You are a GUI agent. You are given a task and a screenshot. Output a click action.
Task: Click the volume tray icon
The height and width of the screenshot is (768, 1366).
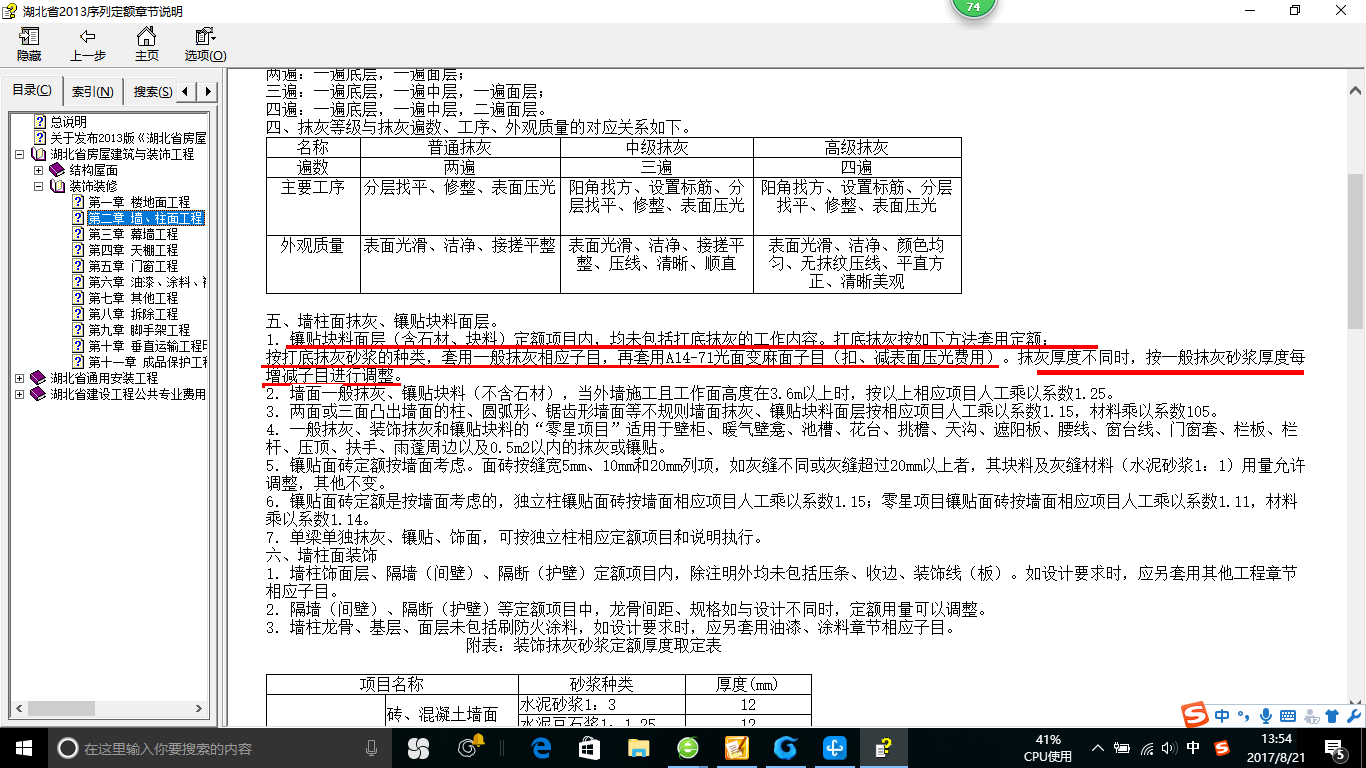pyautogui.click(x=1169, y=747)
